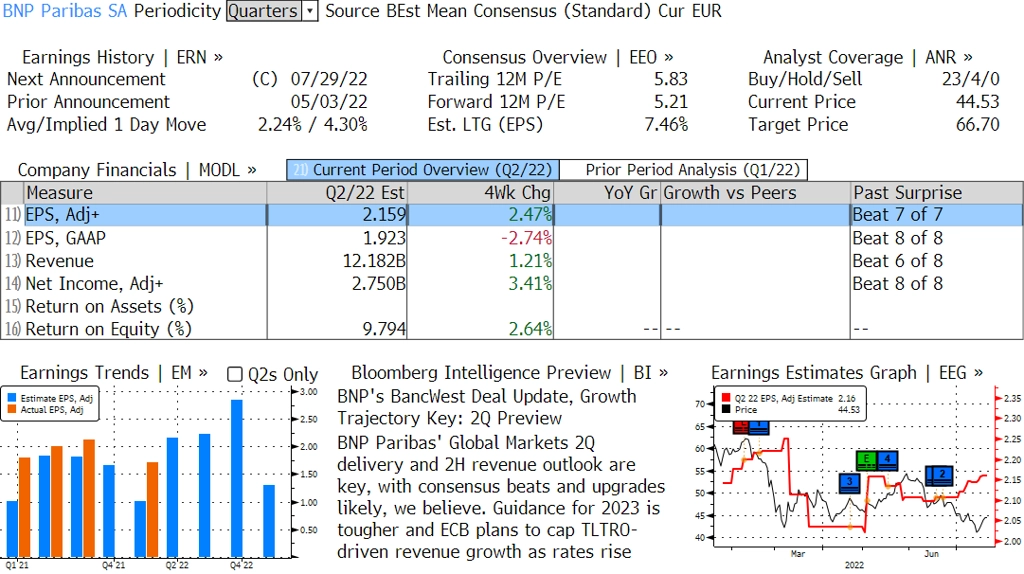Viewport: 1024px width, 574px height.
Task: Open Analyst Coverage ANR link
Action: pyautogui.click(x=867, y=57)
